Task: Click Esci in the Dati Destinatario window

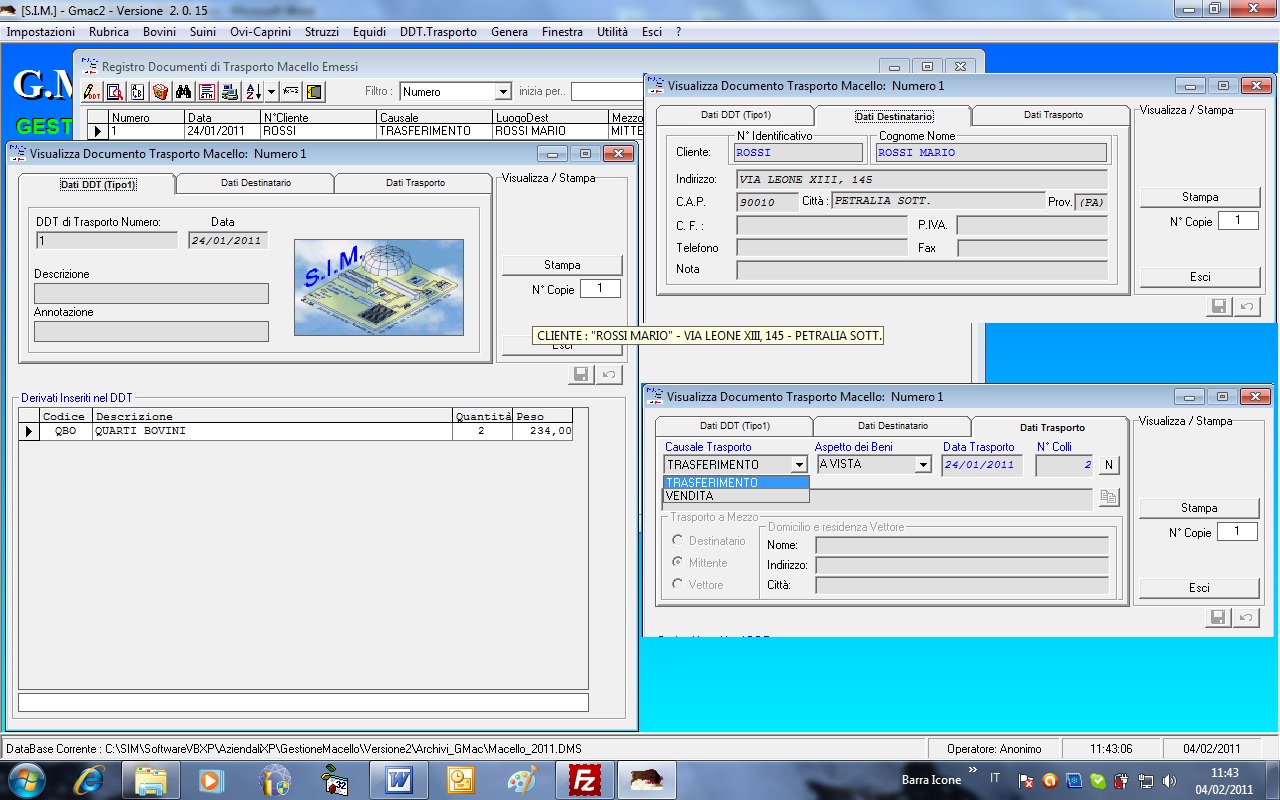Action: click(x=1200, y=277)
